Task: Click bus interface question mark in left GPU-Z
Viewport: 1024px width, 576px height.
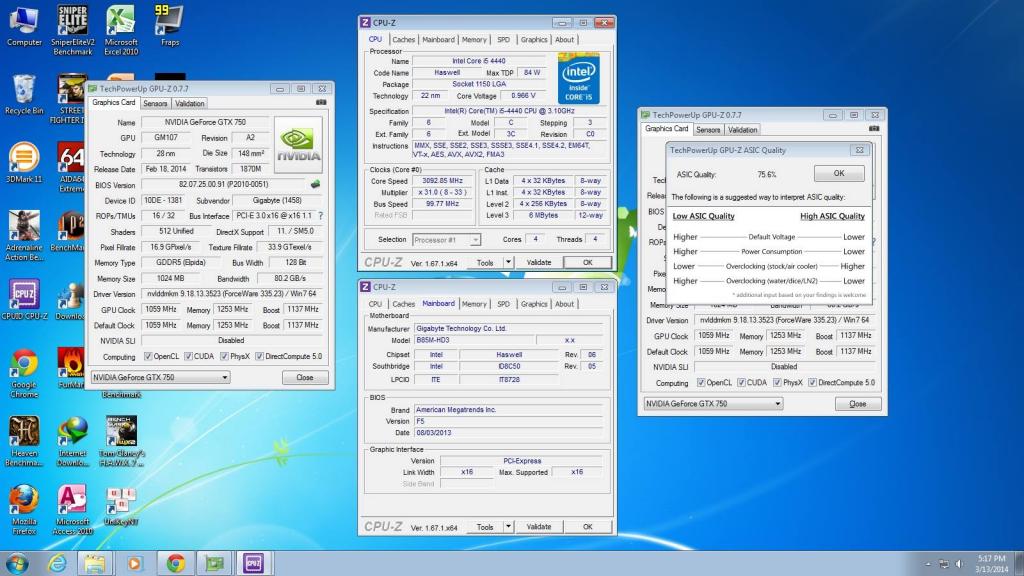Action: pyautogui.click(x=320, y=216)
